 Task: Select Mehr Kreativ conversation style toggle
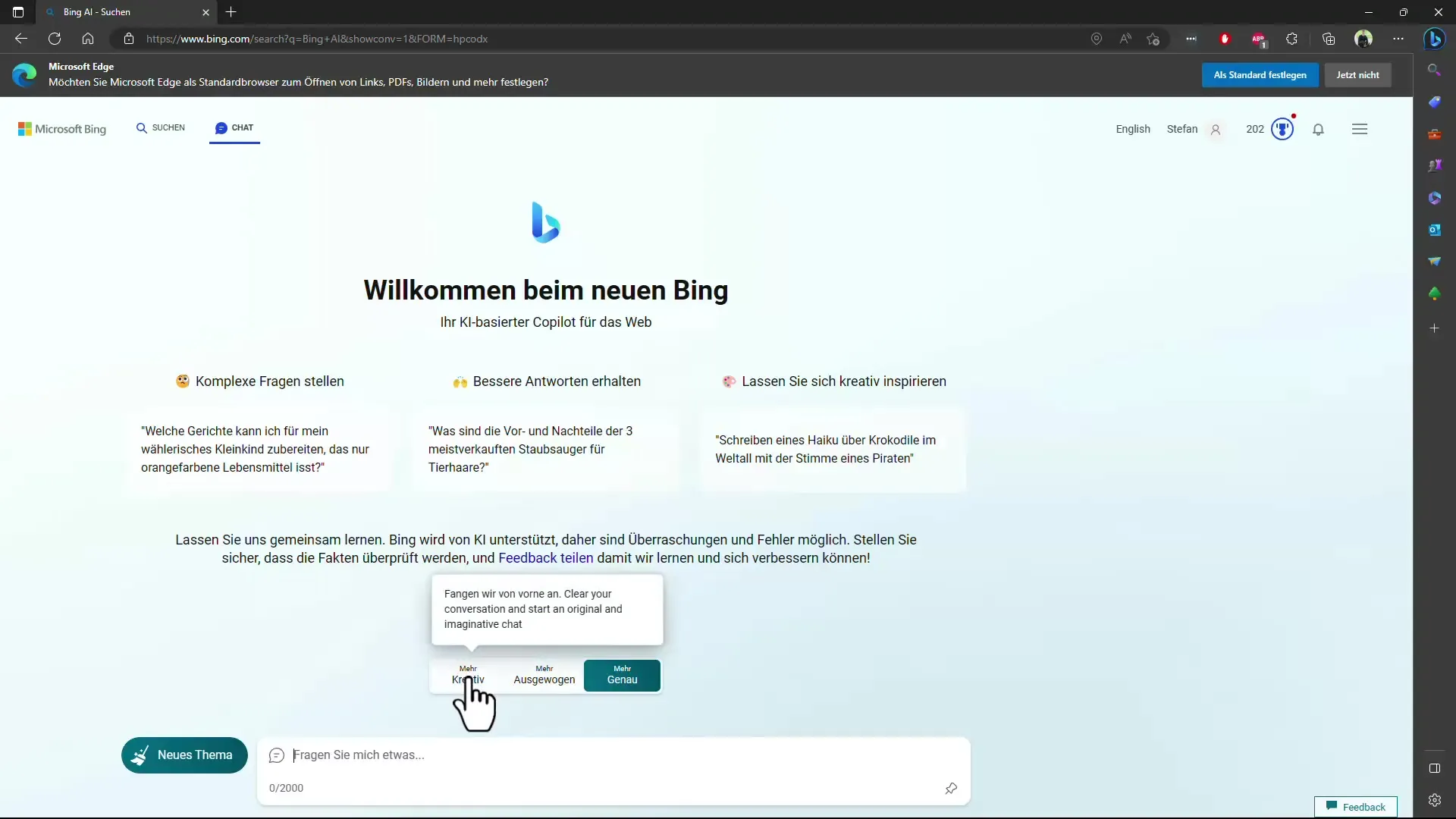pyautogui.click(x=468, y=675)
